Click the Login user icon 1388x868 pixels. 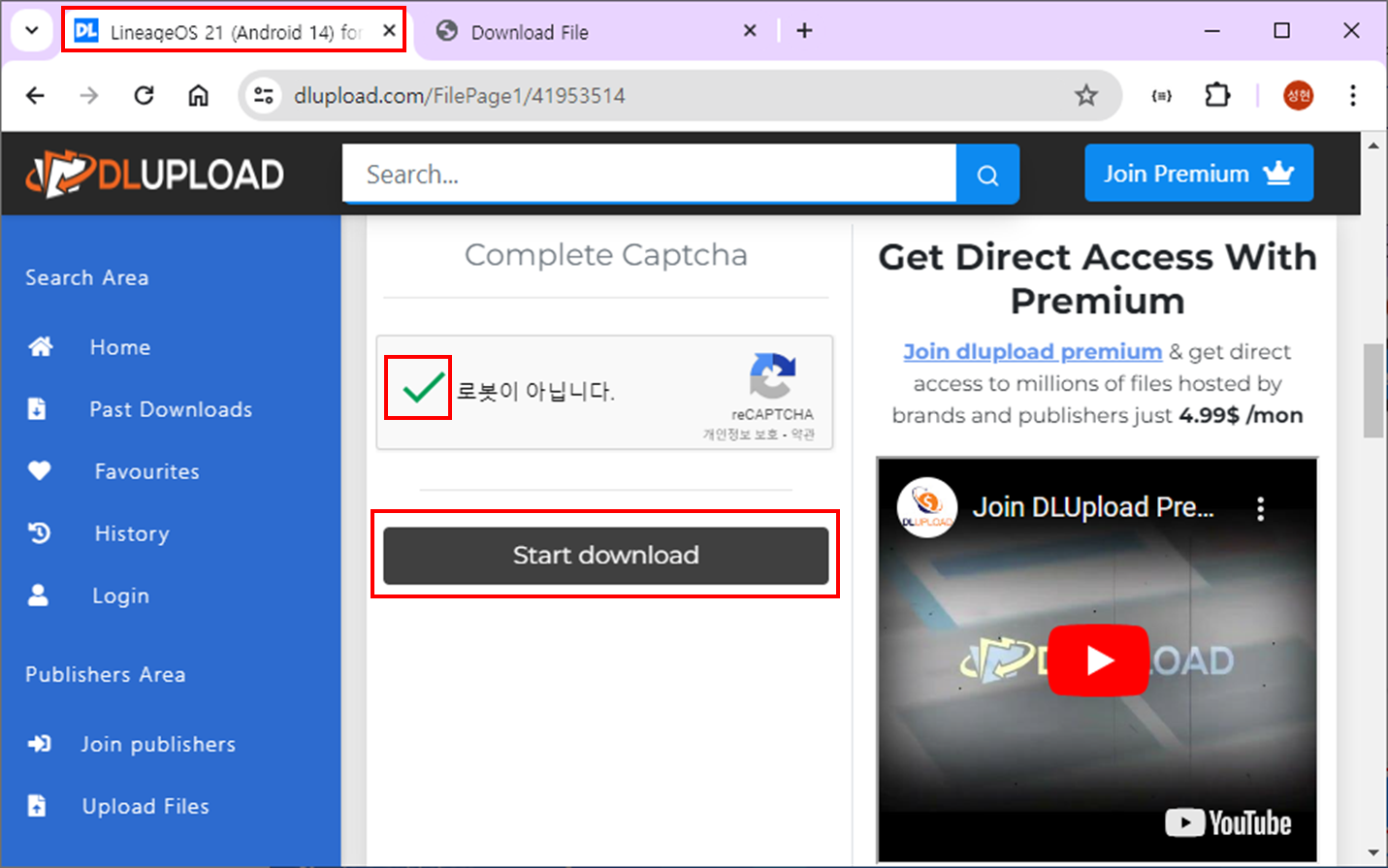[x=38, y=595]
